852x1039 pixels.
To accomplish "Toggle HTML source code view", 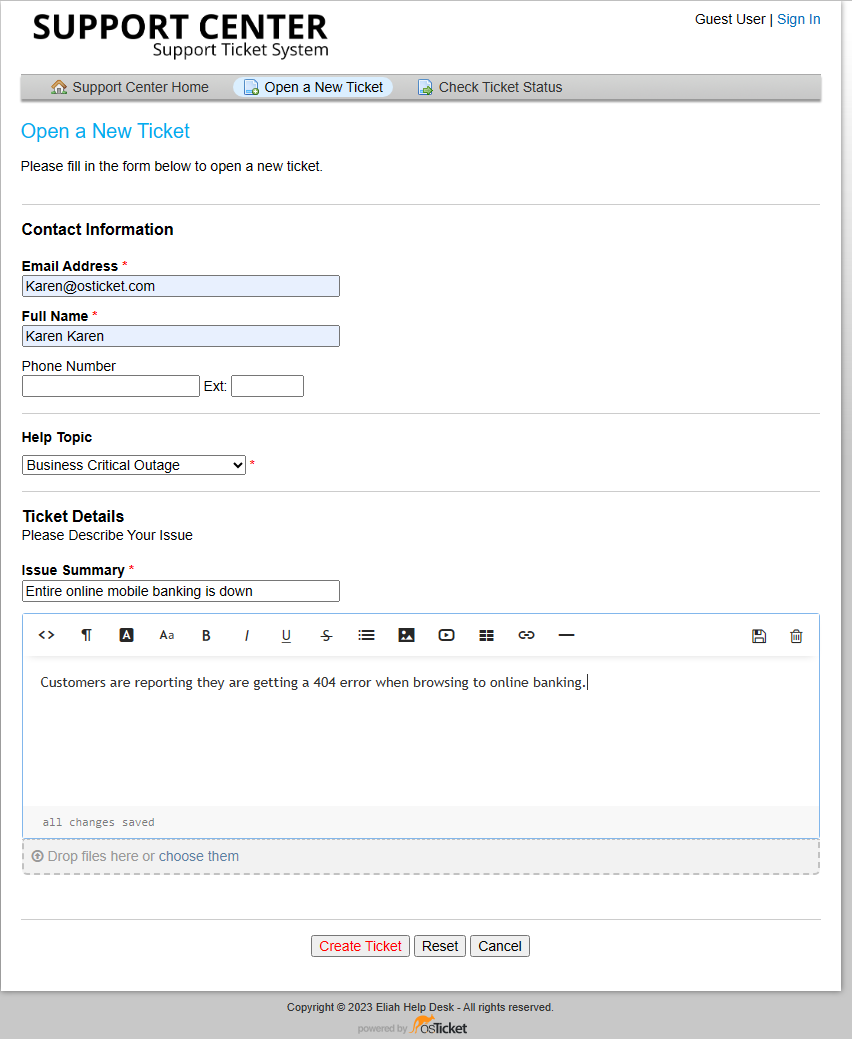I will (46, 635).
